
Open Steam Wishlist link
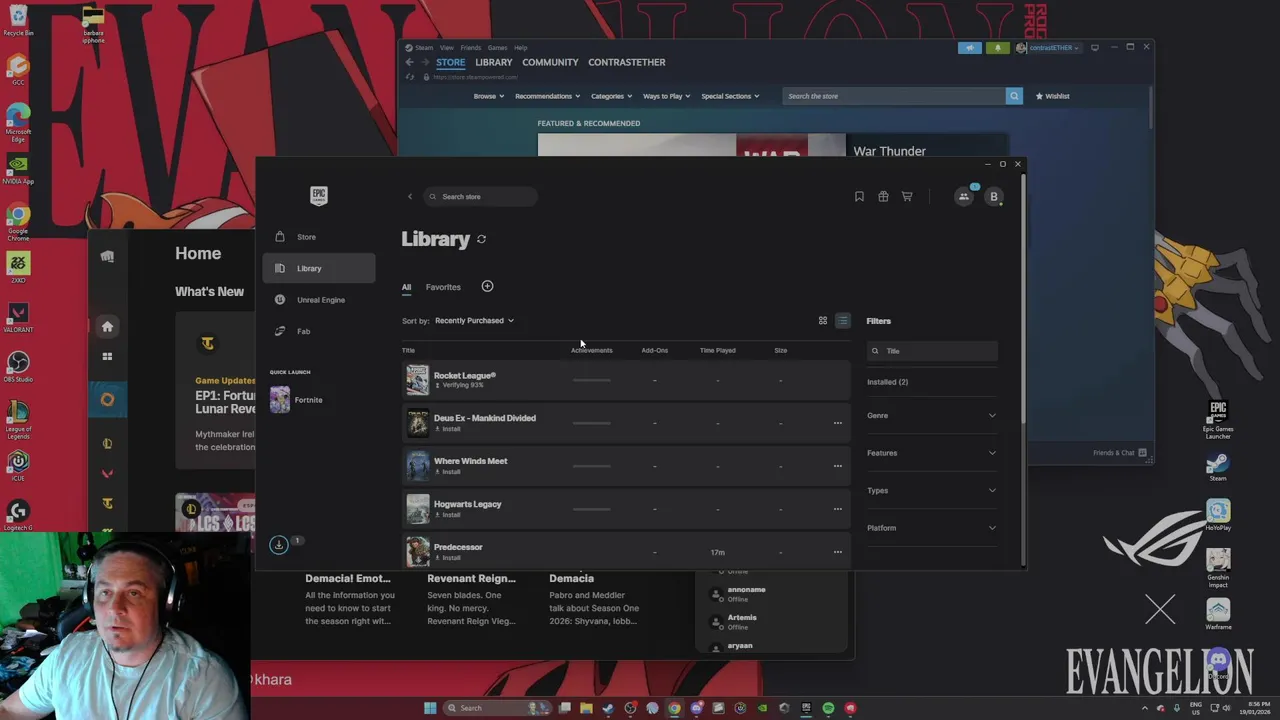click(1052, 96)
